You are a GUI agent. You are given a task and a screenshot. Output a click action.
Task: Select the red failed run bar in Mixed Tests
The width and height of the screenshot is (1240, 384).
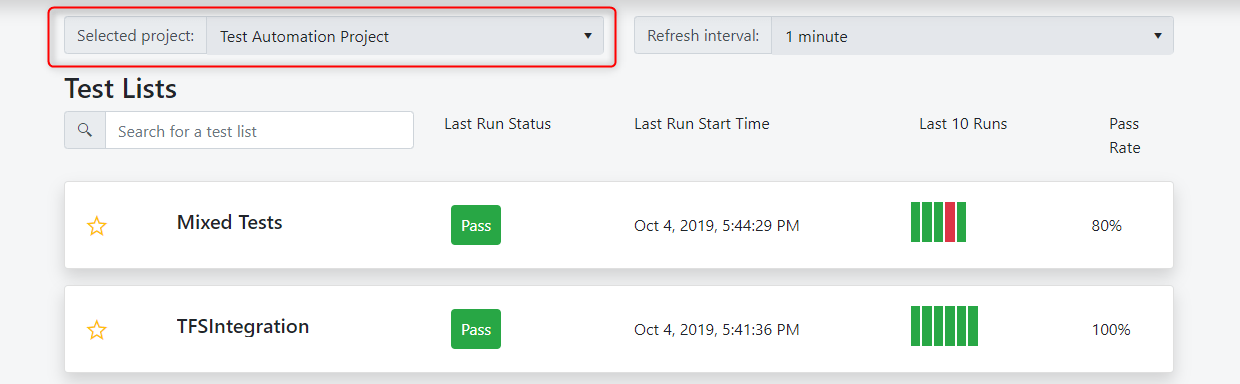pos(950,222)
